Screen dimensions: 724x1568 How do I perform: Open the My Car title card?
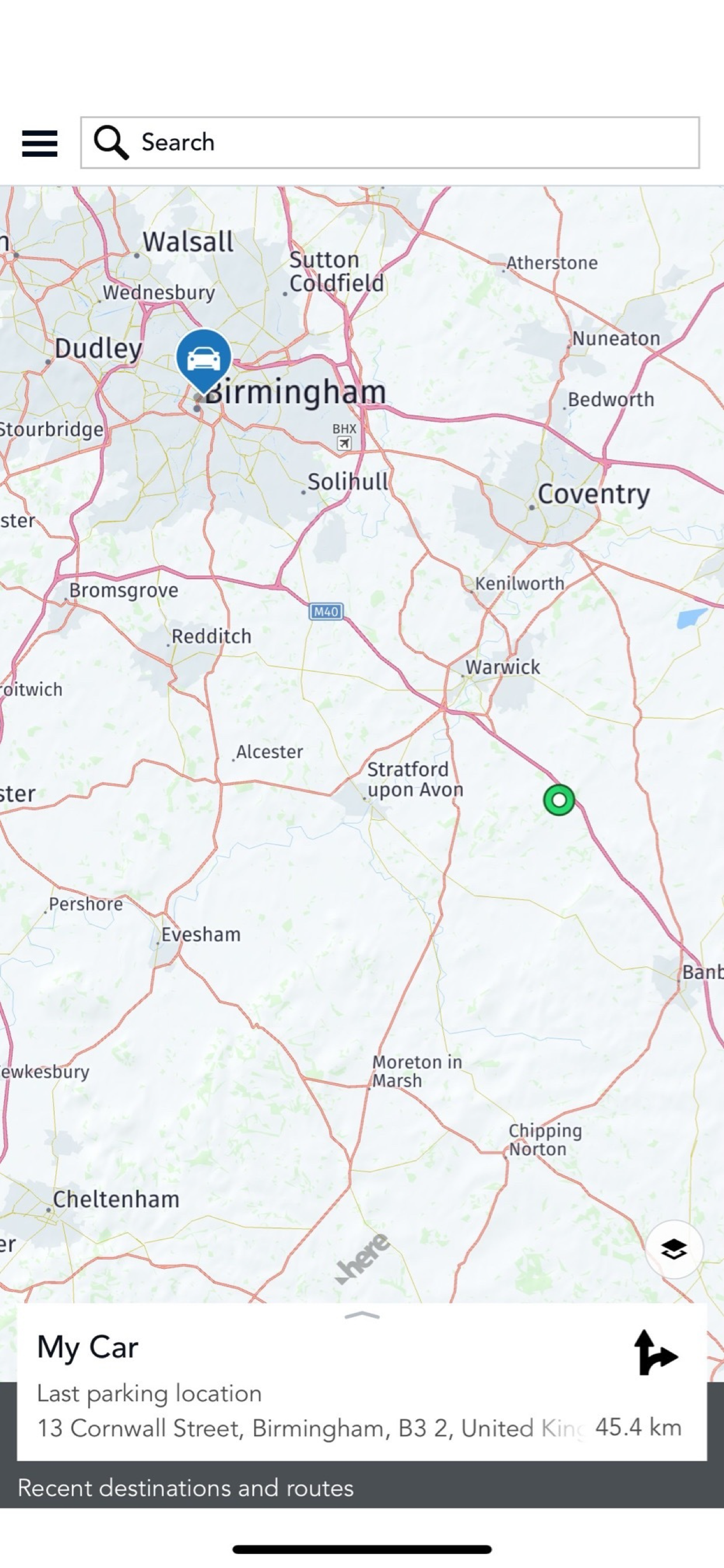tap(362, 1381)
